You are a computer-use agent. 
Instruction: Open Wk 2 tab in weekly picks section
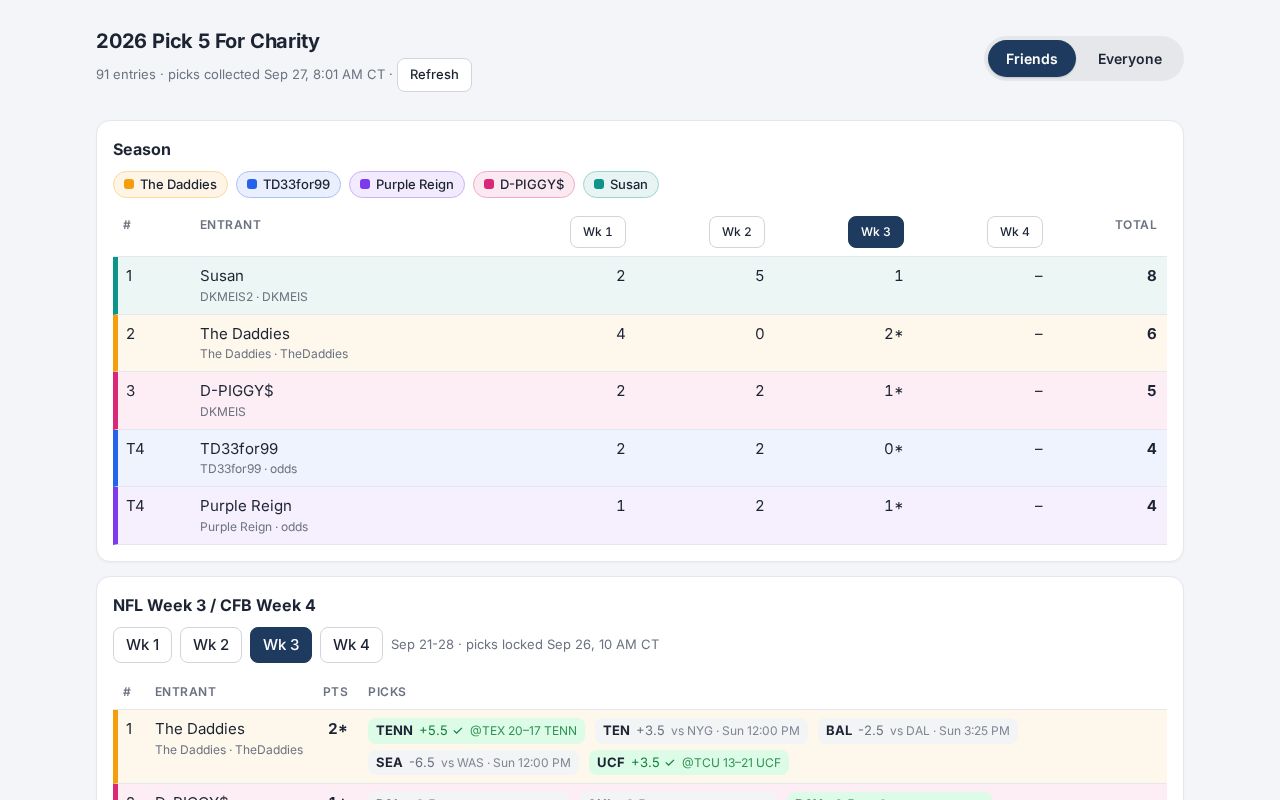[x=211, y=645]
